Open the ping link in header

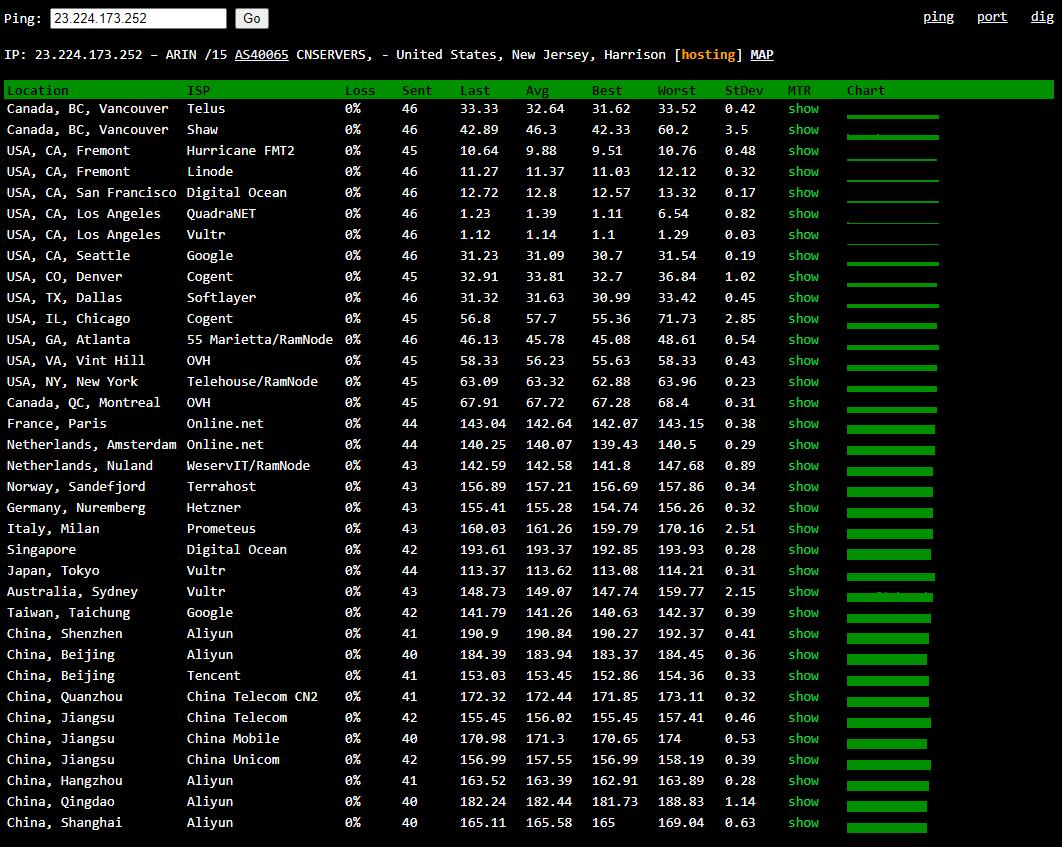[x=938, y=17]
